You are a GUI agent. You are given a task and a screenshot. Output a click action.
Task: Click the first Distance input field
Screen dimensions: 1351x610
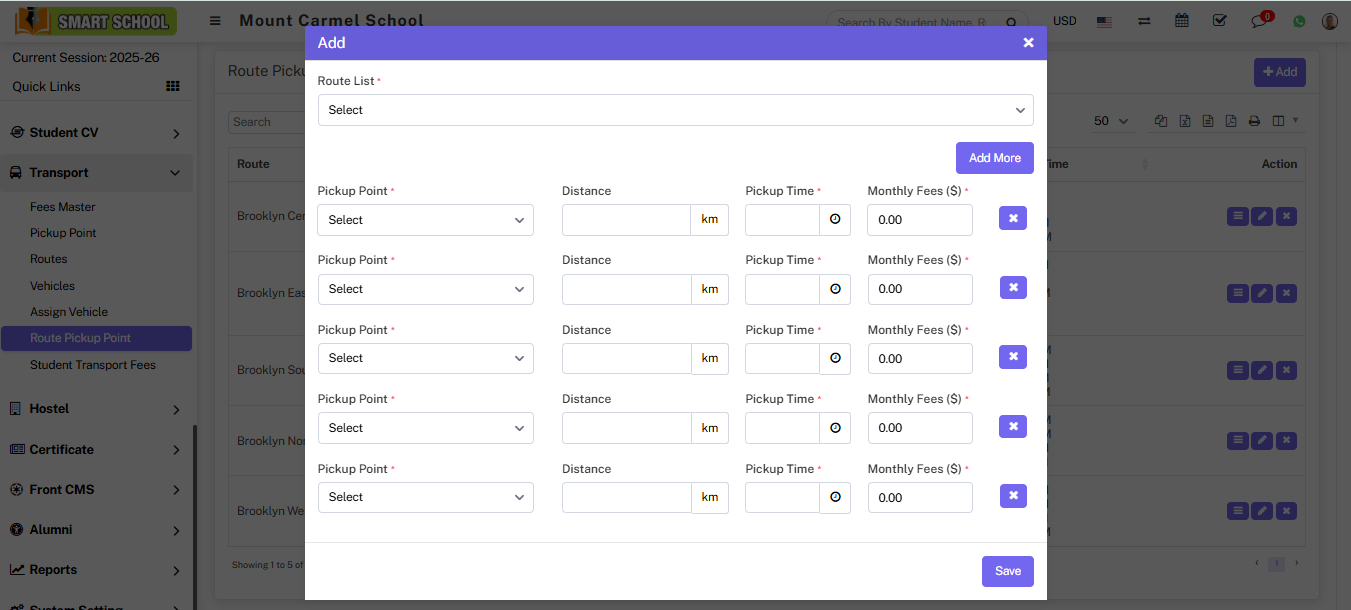626,220
